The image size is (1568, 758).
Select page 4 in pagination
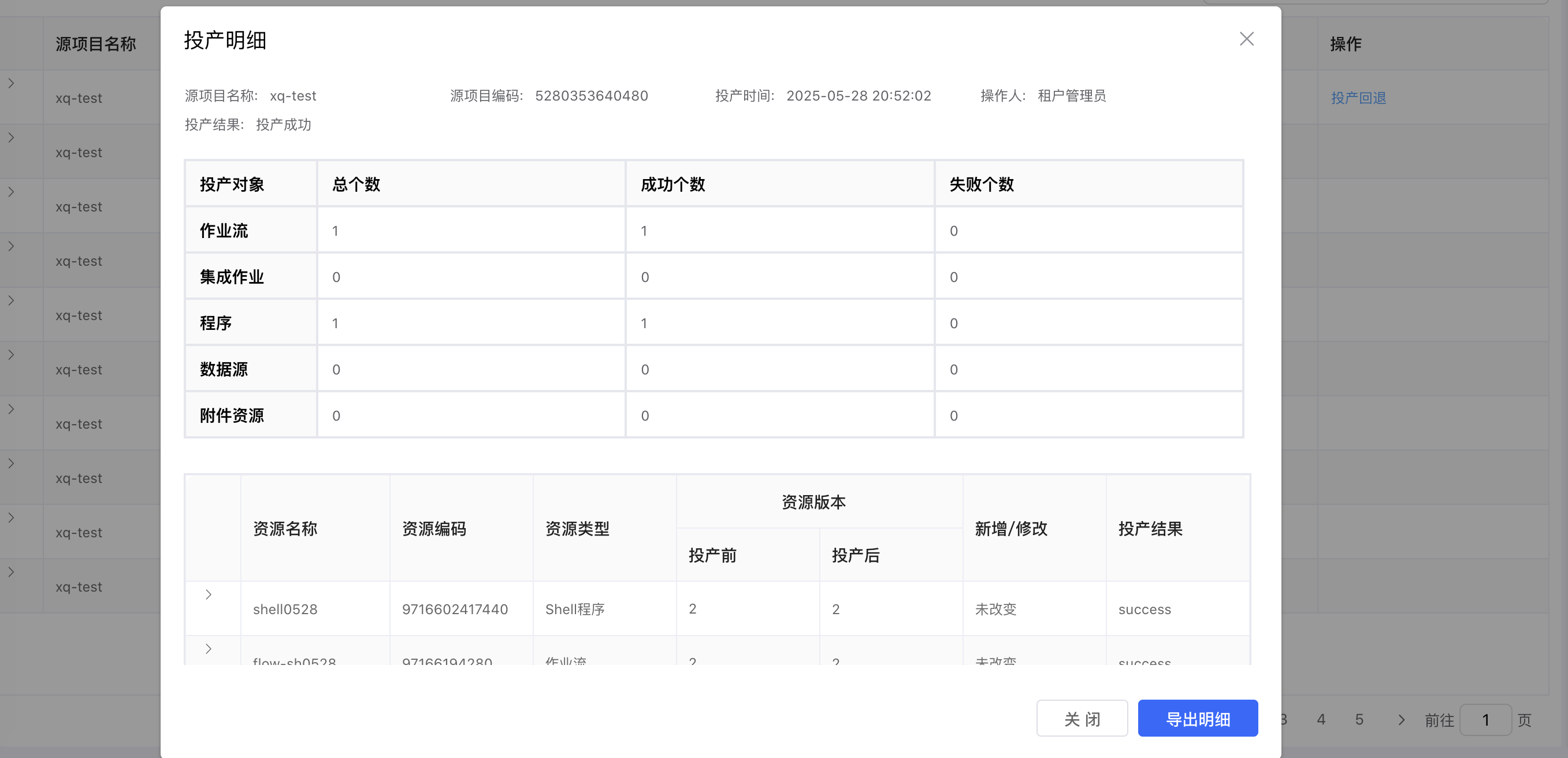tap(1321, 720)
